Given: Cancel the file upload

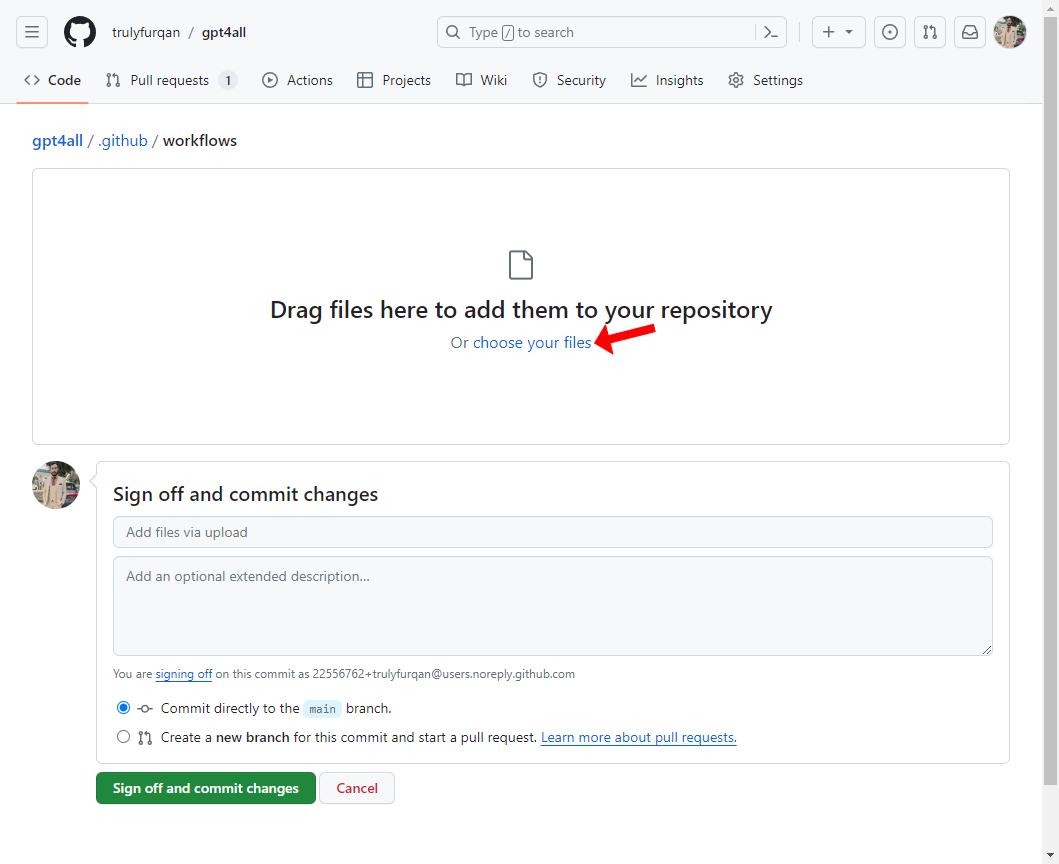Looking at the screenshot, I should [x=357, y=788].
